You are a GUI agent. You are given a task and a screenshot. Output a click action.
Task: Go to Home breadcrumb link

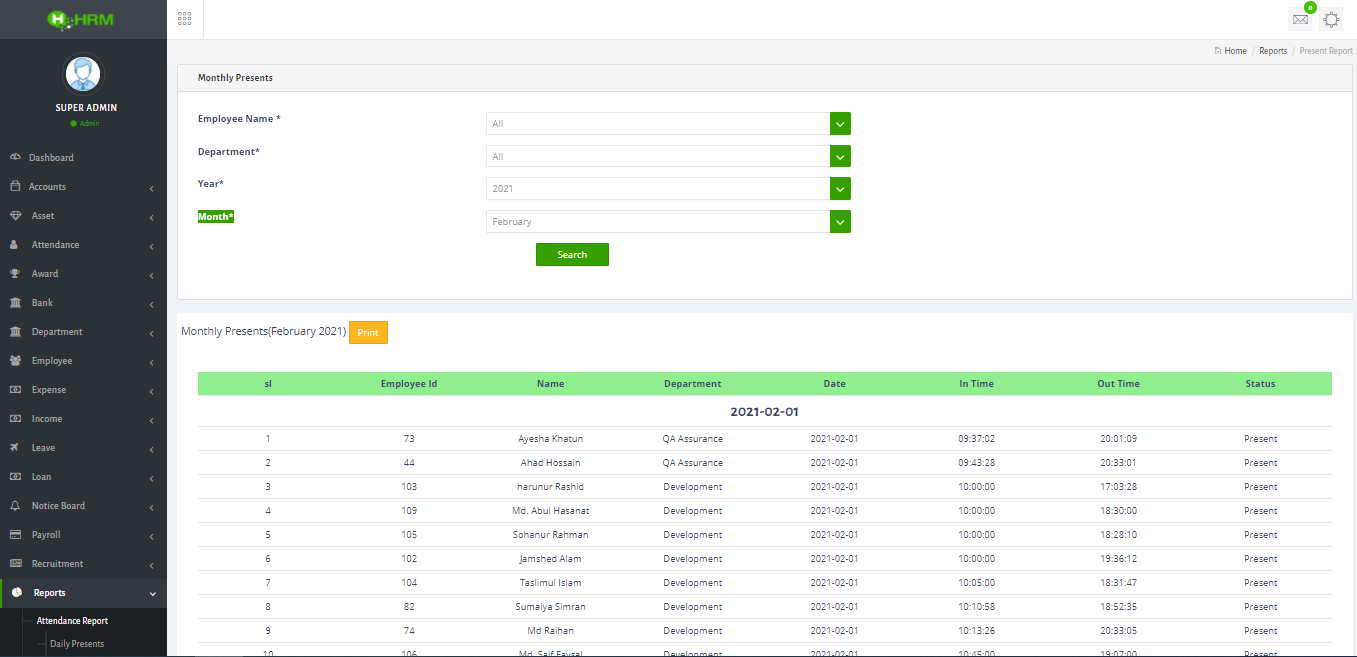[x=1235, y=51]
